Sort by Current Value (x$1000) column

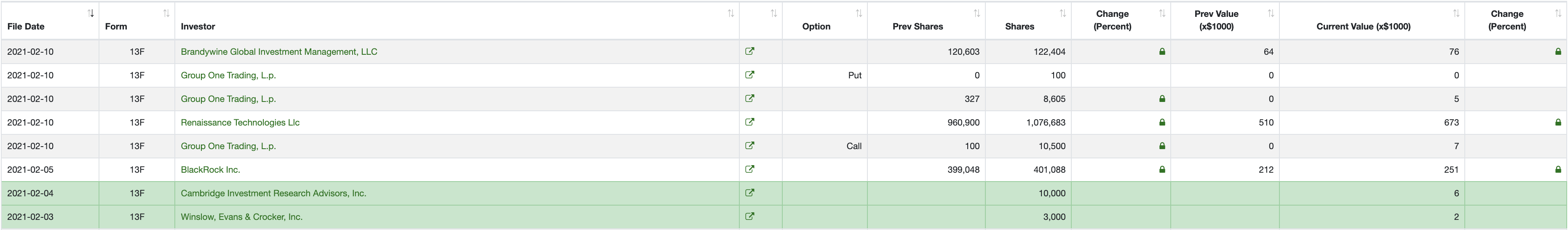1456,13
